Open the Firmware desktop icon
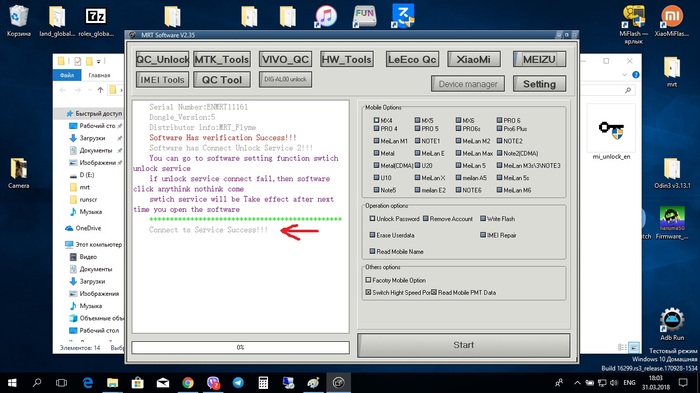700x393 pixels. point(672,222)
